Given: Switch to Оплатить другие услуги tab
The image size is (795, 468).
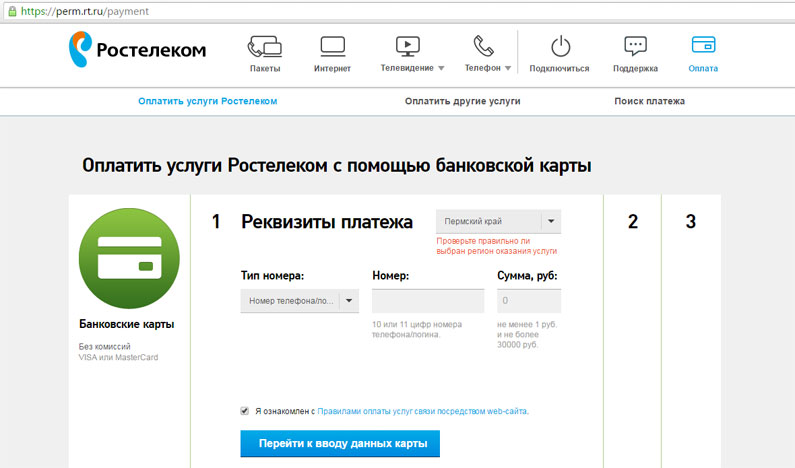Looking at the screenshot, I should coord(462,101).
